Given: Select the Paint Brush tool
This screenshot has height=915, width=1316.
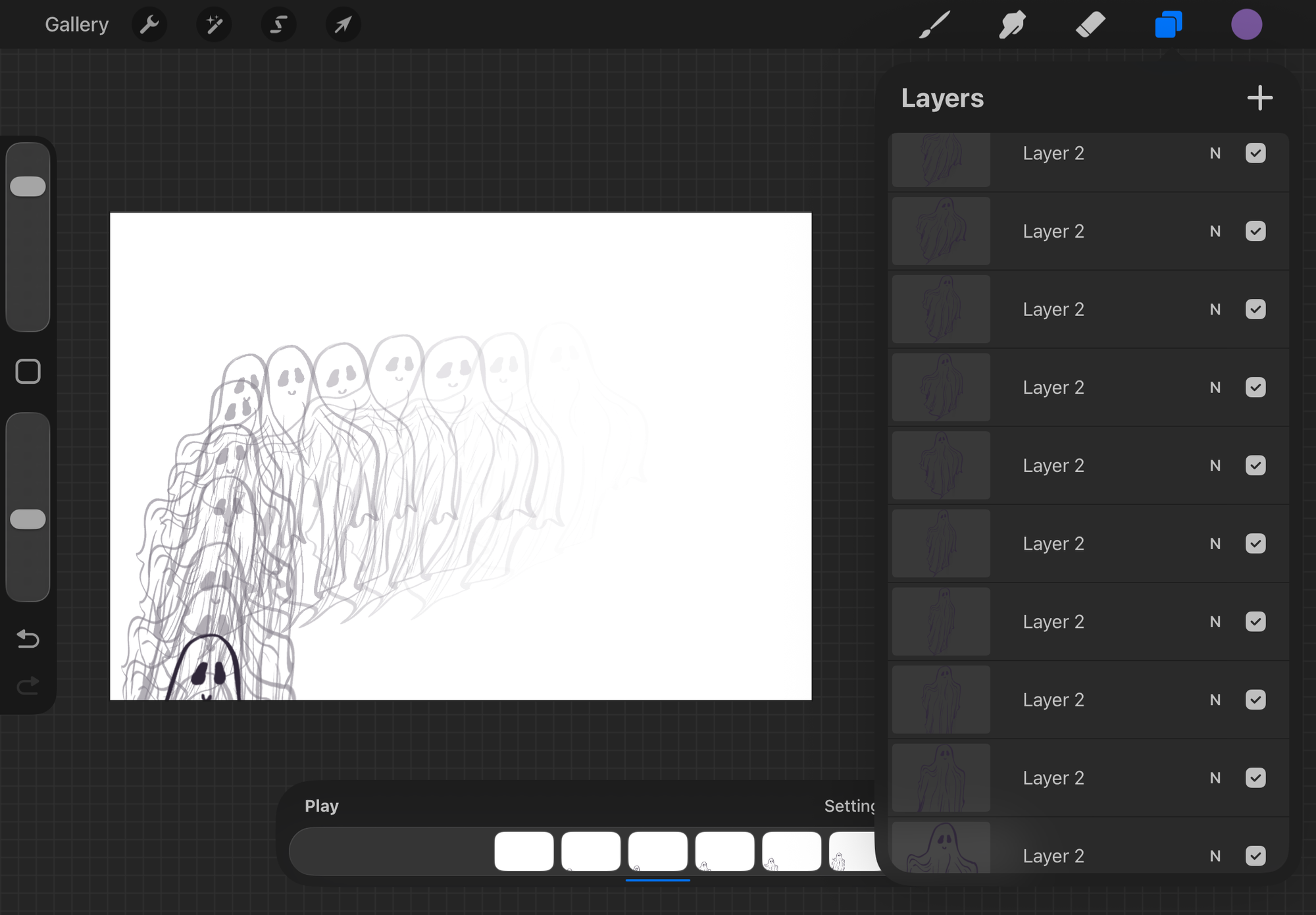Looking at the screenshot, I should [934, 25].
